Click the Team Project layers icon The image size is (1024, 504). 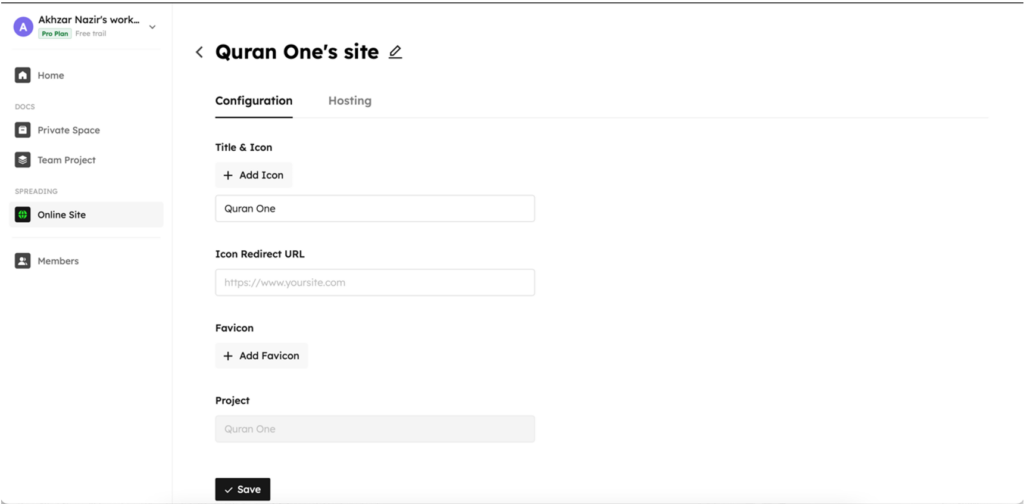coord(23,160)
